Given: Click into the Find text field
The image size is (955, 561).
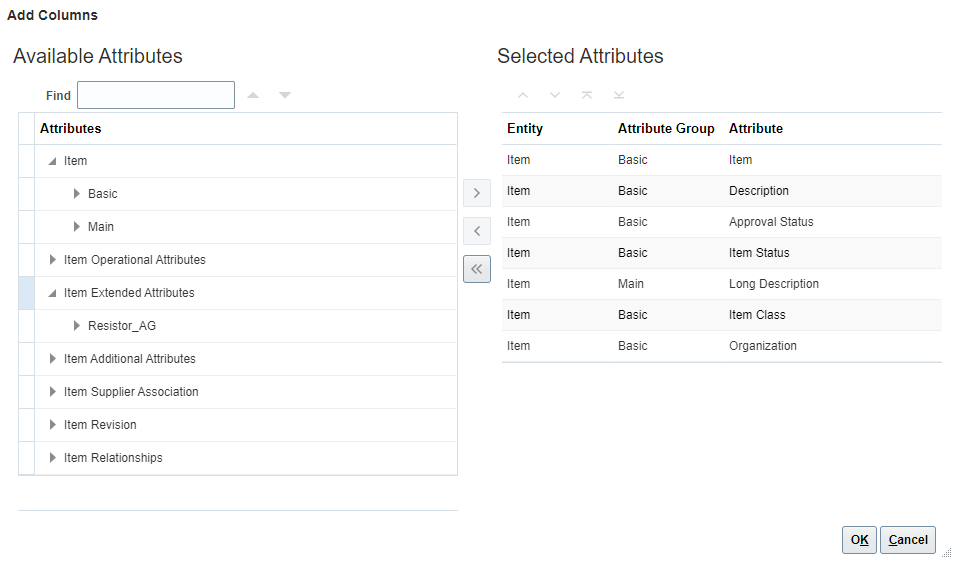Looking at the screenshot, I should (156, 96).
